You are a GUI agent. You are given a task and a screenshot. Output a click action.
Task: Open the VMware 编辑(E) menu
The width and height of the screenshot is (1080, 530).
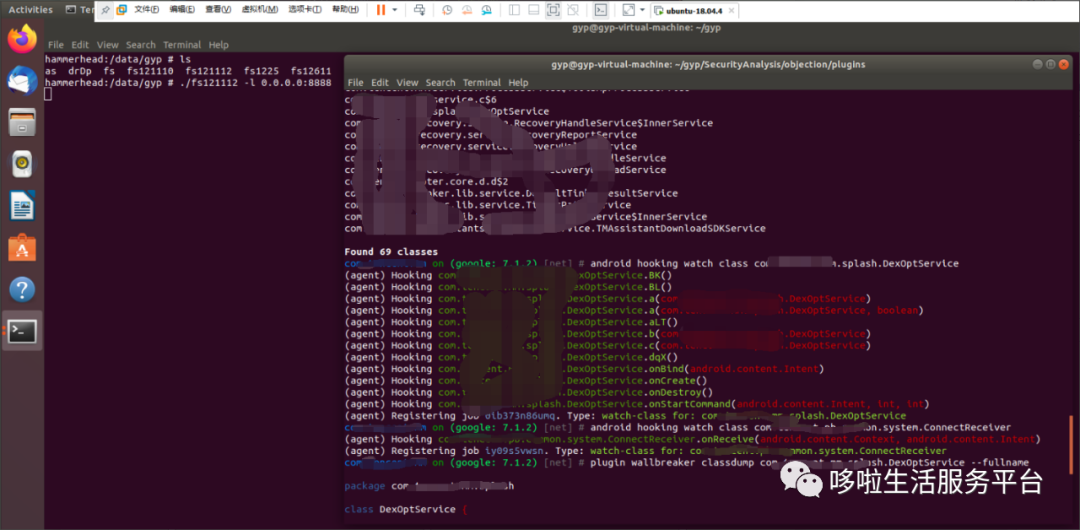coord(182,10)
